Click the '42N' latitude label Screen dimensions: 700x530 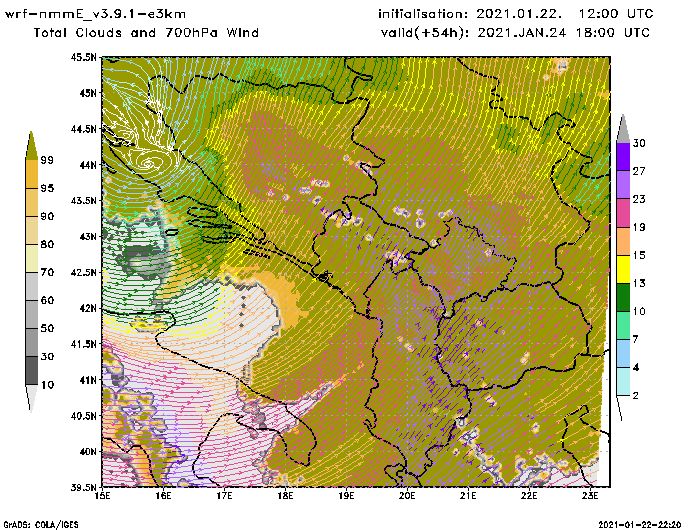click(88, 308)
